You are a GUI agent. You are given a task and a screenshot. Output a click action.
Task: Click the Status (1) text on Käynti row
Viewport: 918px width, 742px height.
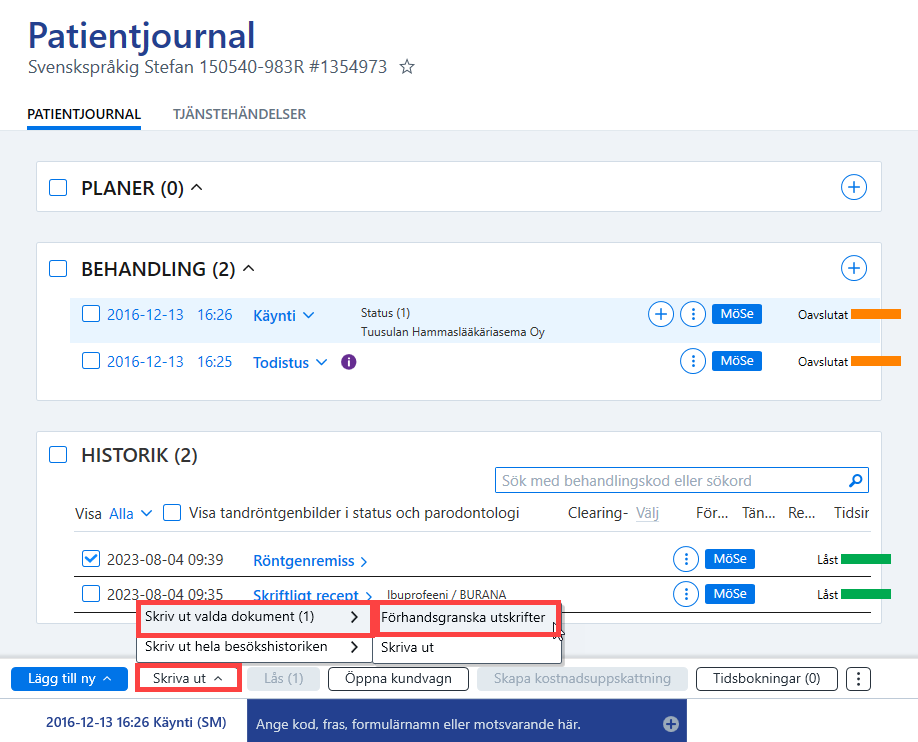pos(385,313)
